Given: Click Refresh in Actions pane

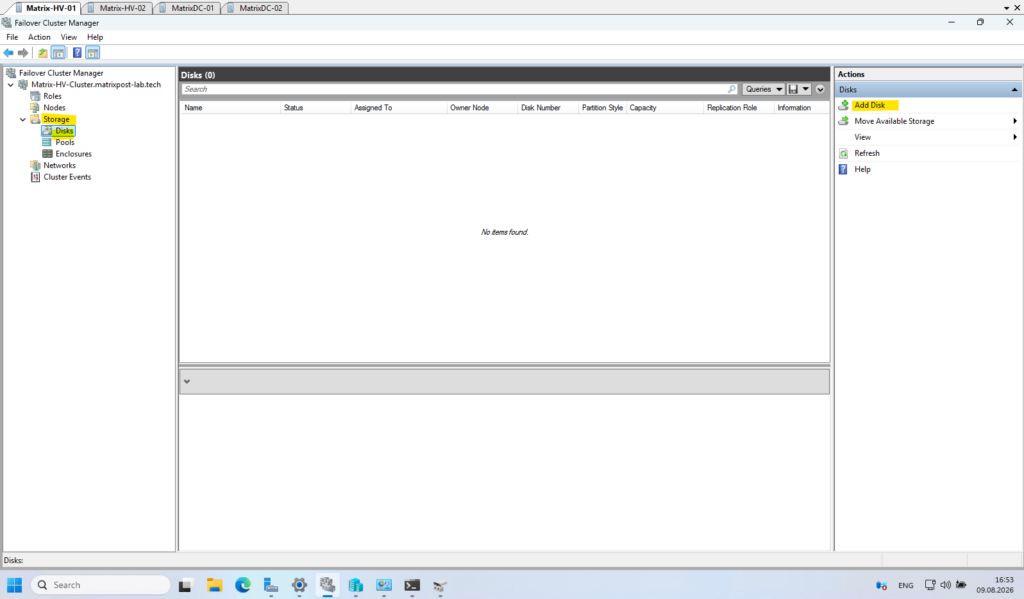Looking at the screenshot, I should pos(867,154).
